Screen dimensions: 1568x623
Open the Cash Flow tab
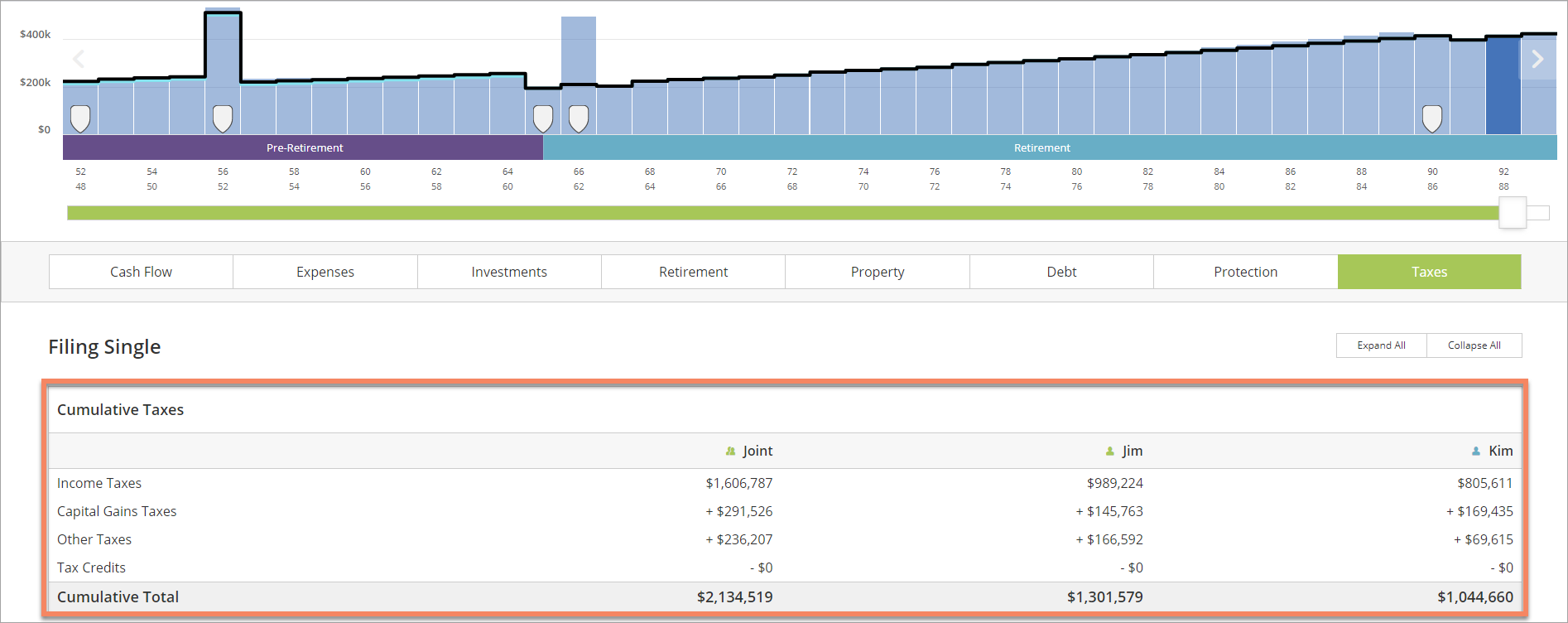pyautogui.click(x=141, y=272)
